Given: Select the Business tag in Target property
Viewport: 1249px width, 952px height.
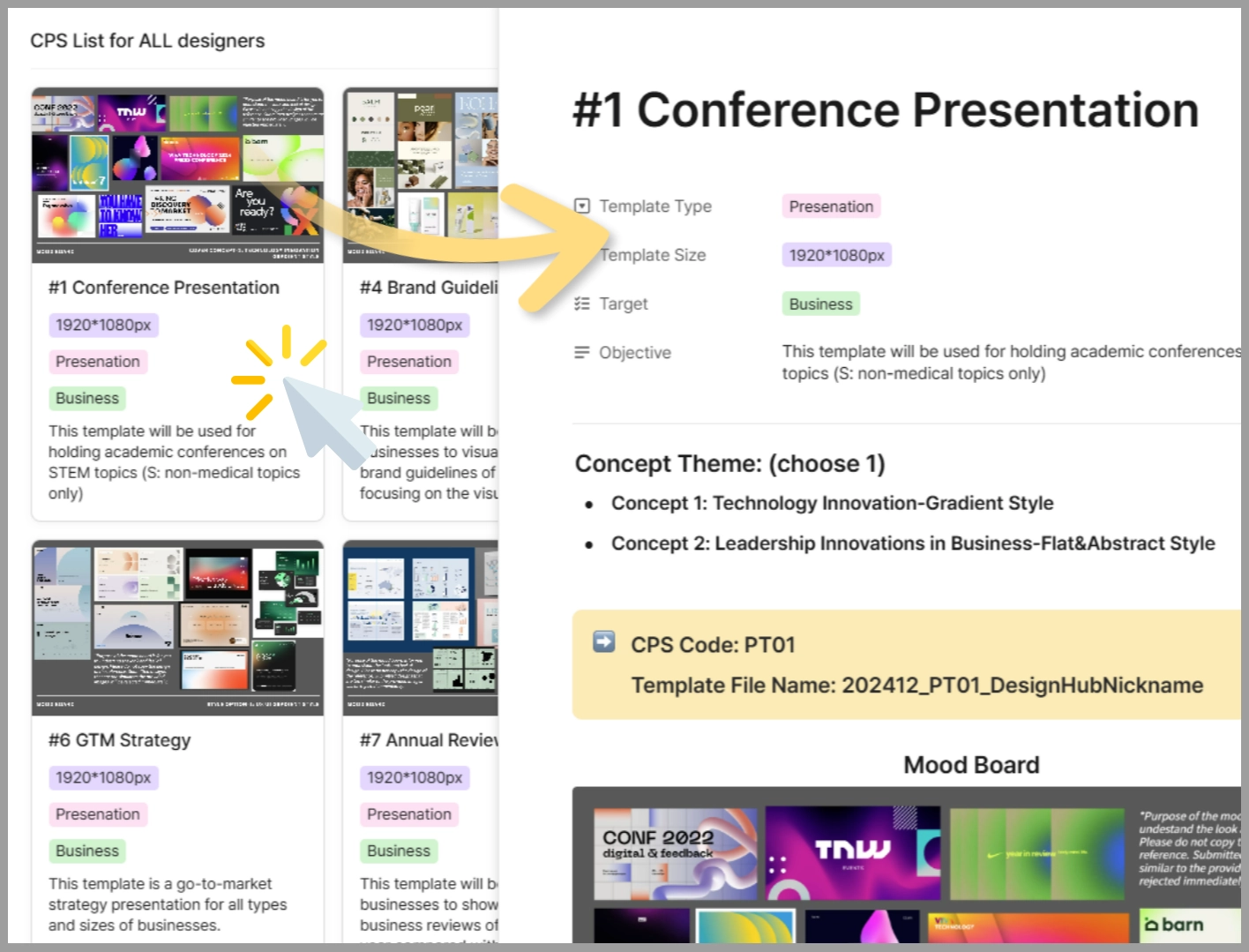Looking at the screenshot, I should click(820, 304).
